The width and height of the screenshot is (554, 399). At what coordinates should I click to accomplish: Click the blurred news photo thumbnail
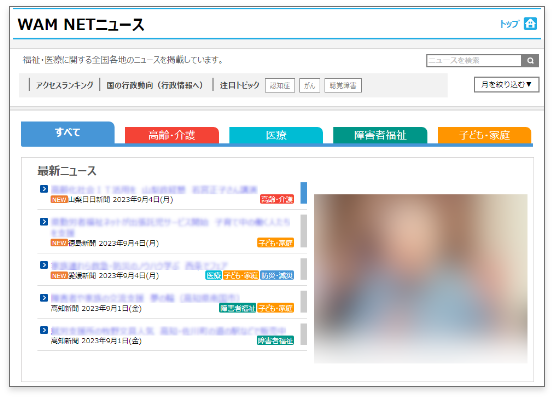tap(420, 278)
